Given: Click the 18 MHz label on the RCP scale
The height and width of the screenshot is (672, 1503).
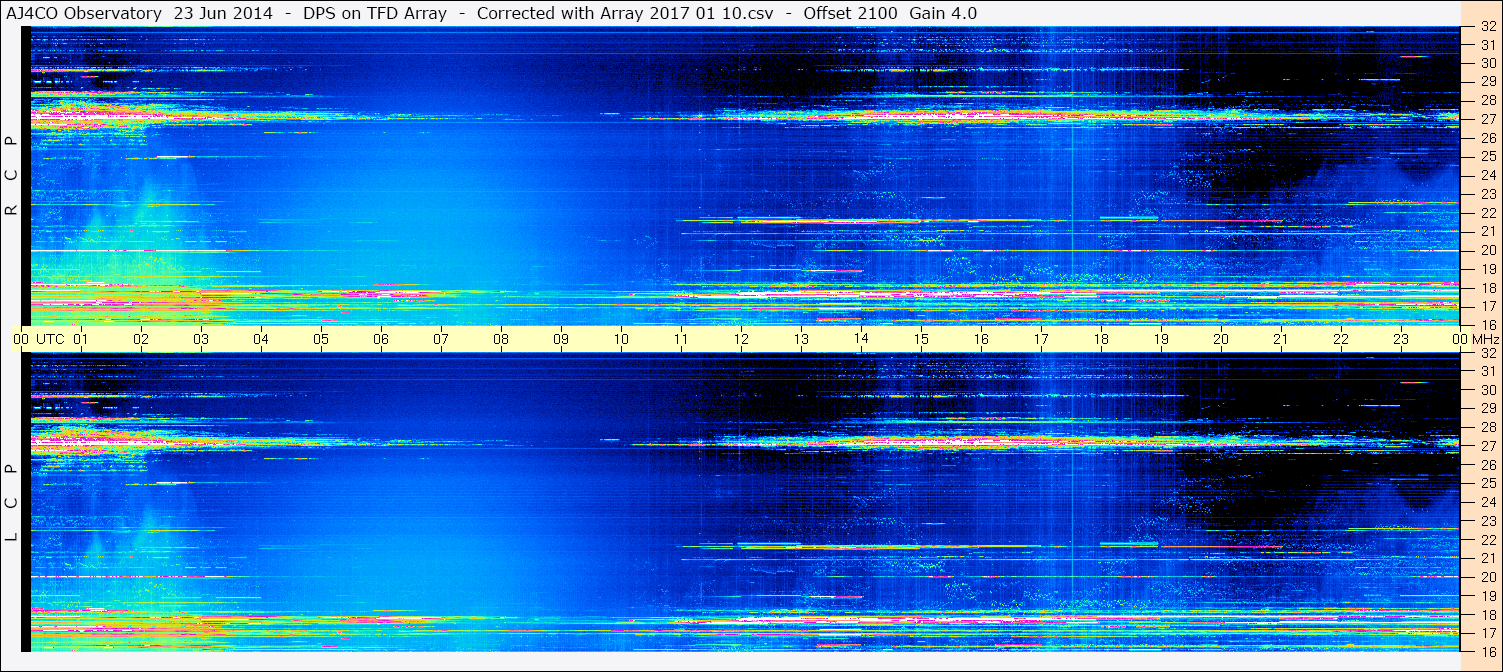Looking at the screenshot, I should click(1487, 288).
